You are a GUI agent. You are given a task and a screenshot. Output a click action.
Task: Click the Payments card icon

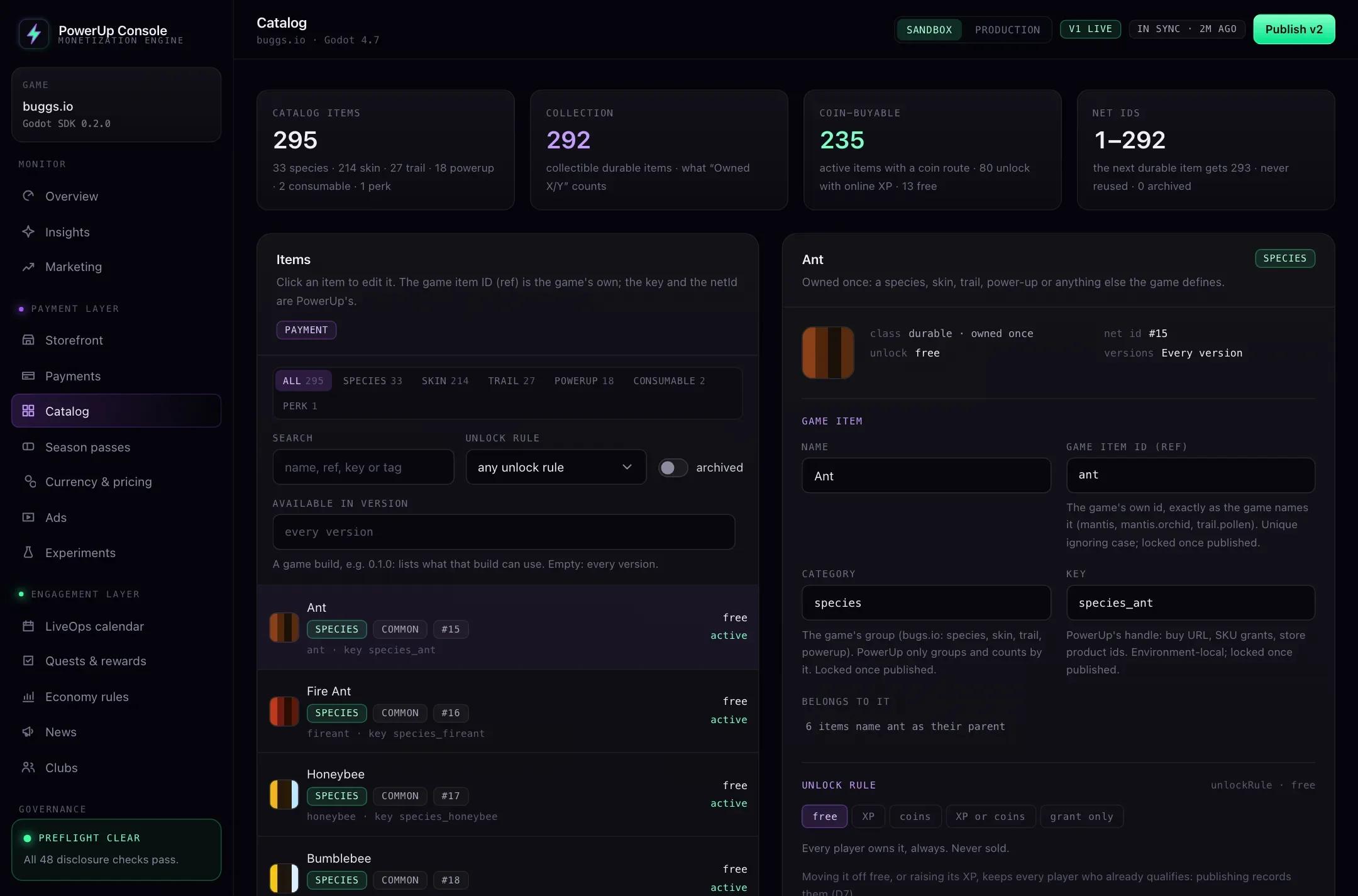(28, 376)
